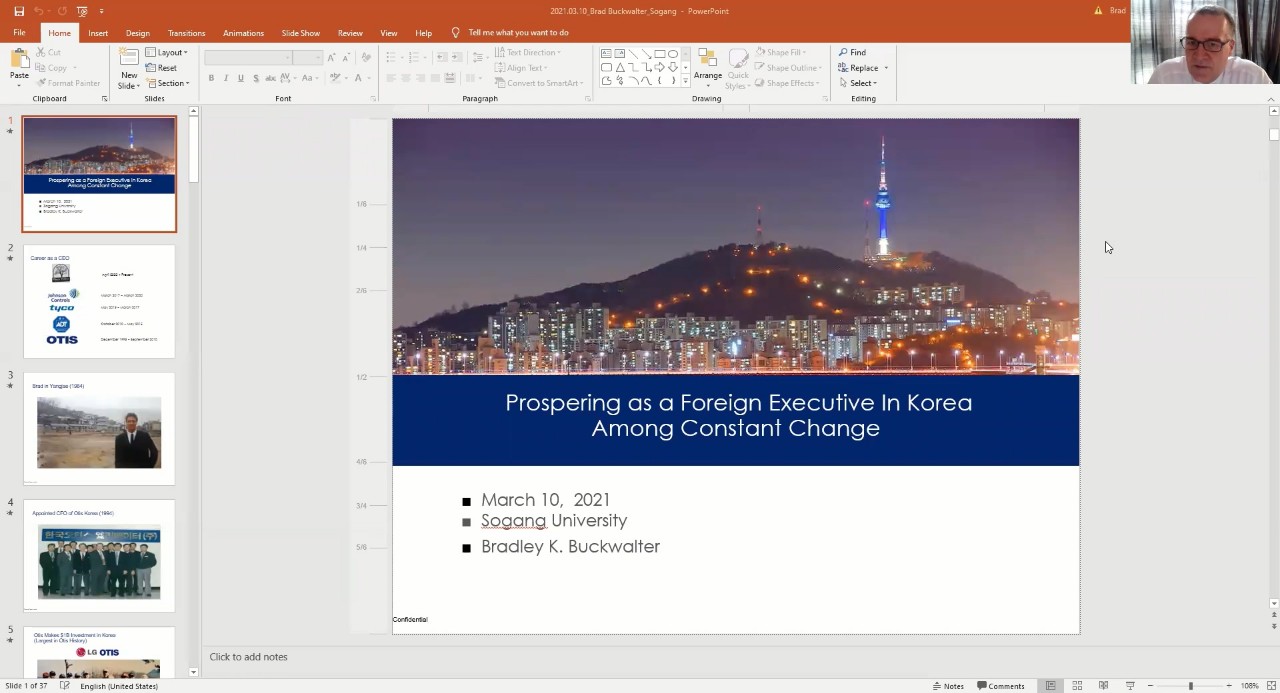
Task: Start Slide Show from status bar icon
Action: pyautogui.click(x=1130, y=686)
